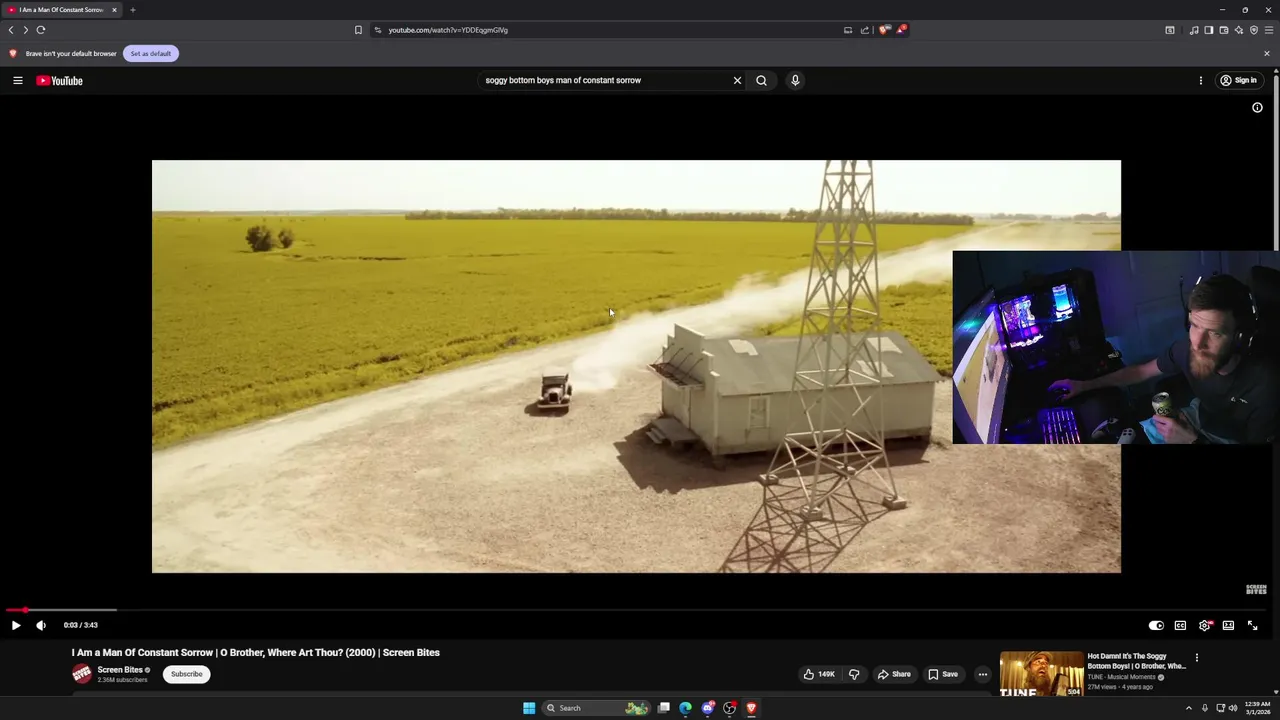
Task: Turn on closed captions (CC)
Action: pos(1180,625)
